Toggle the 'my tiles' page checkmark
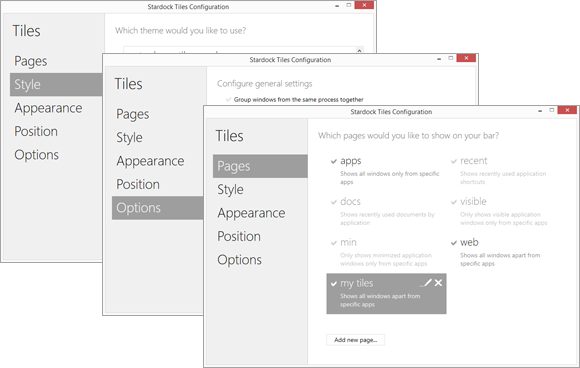This screenshot has width=580, height=368. (334, 284)
